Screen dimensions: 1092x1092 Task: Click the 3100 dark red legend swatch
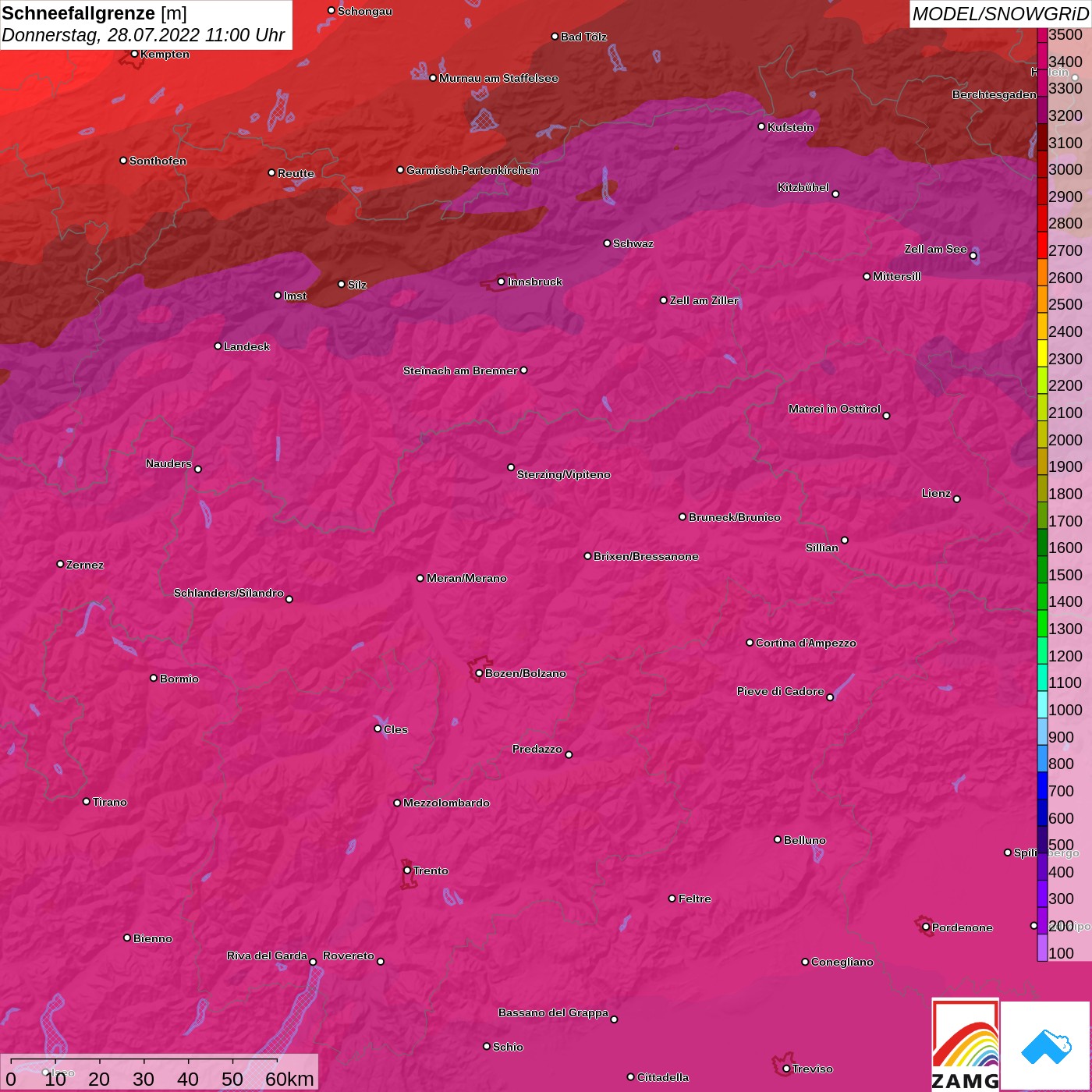pyautogui.click(x=1042, y=137)
